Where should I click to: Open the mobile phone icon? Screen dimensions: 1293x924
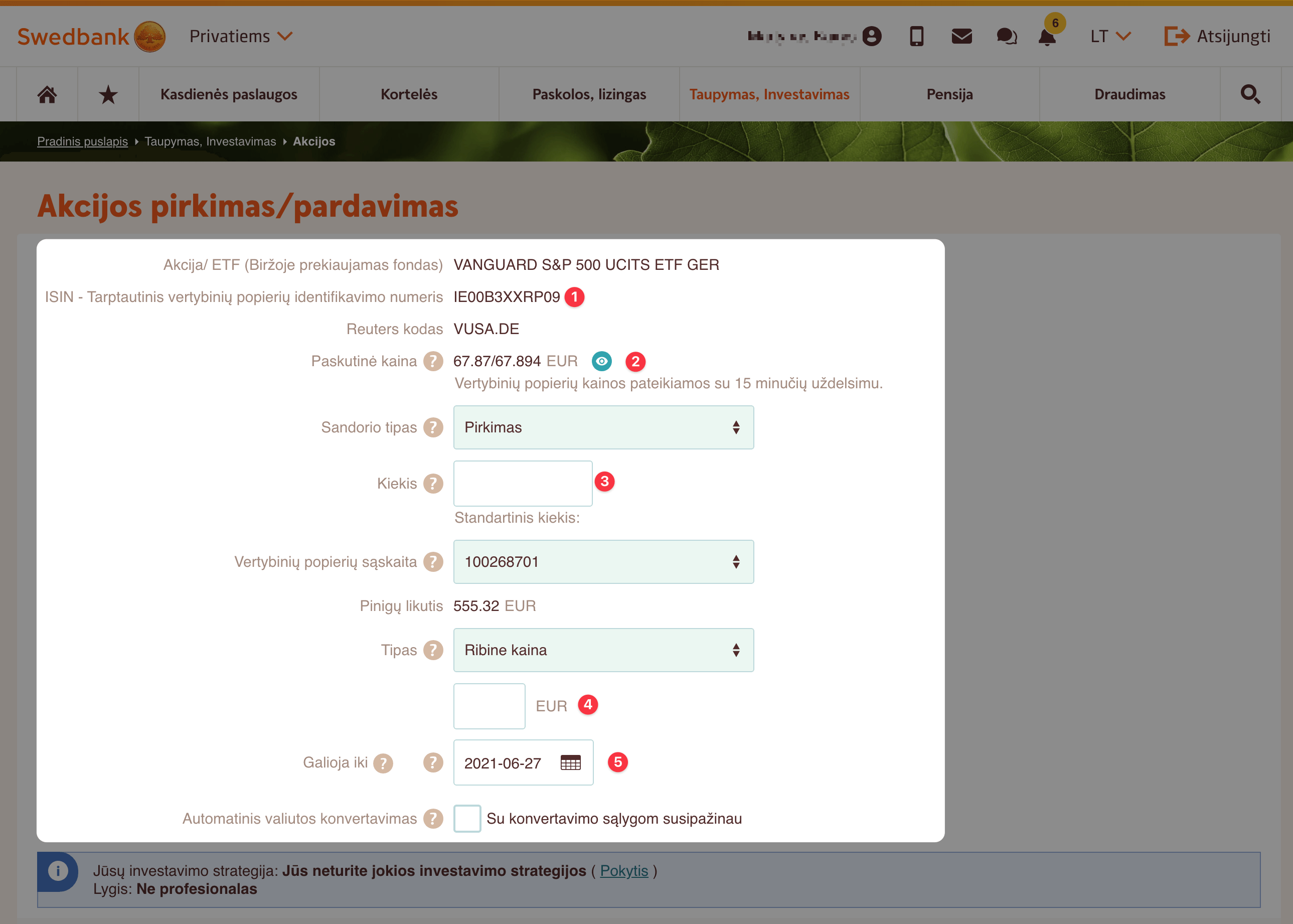coord(916,37)
